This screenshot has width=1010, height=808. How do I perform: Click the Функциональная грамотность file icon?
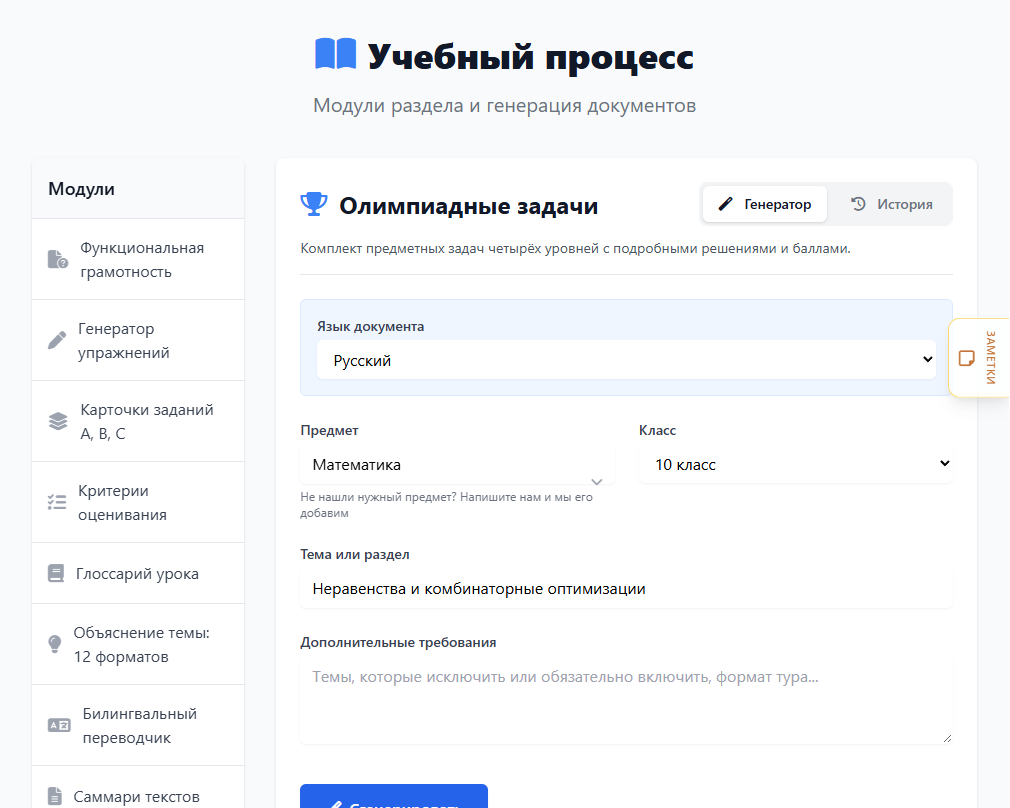click(x=57, y=259)
